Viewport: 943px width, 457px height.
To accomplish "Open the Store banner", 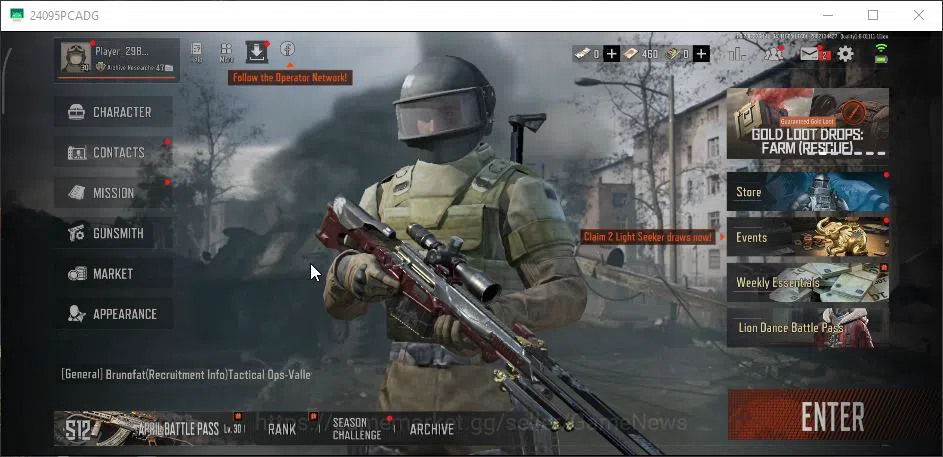I will click(x=808, y=192).
